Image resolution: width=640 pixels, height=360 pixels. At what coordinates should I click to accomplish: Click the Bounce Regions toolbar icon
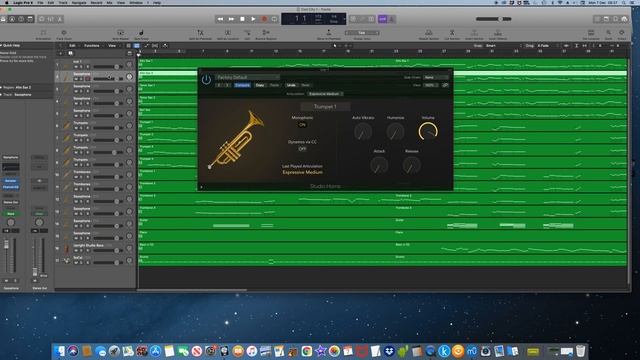[266, 34]
